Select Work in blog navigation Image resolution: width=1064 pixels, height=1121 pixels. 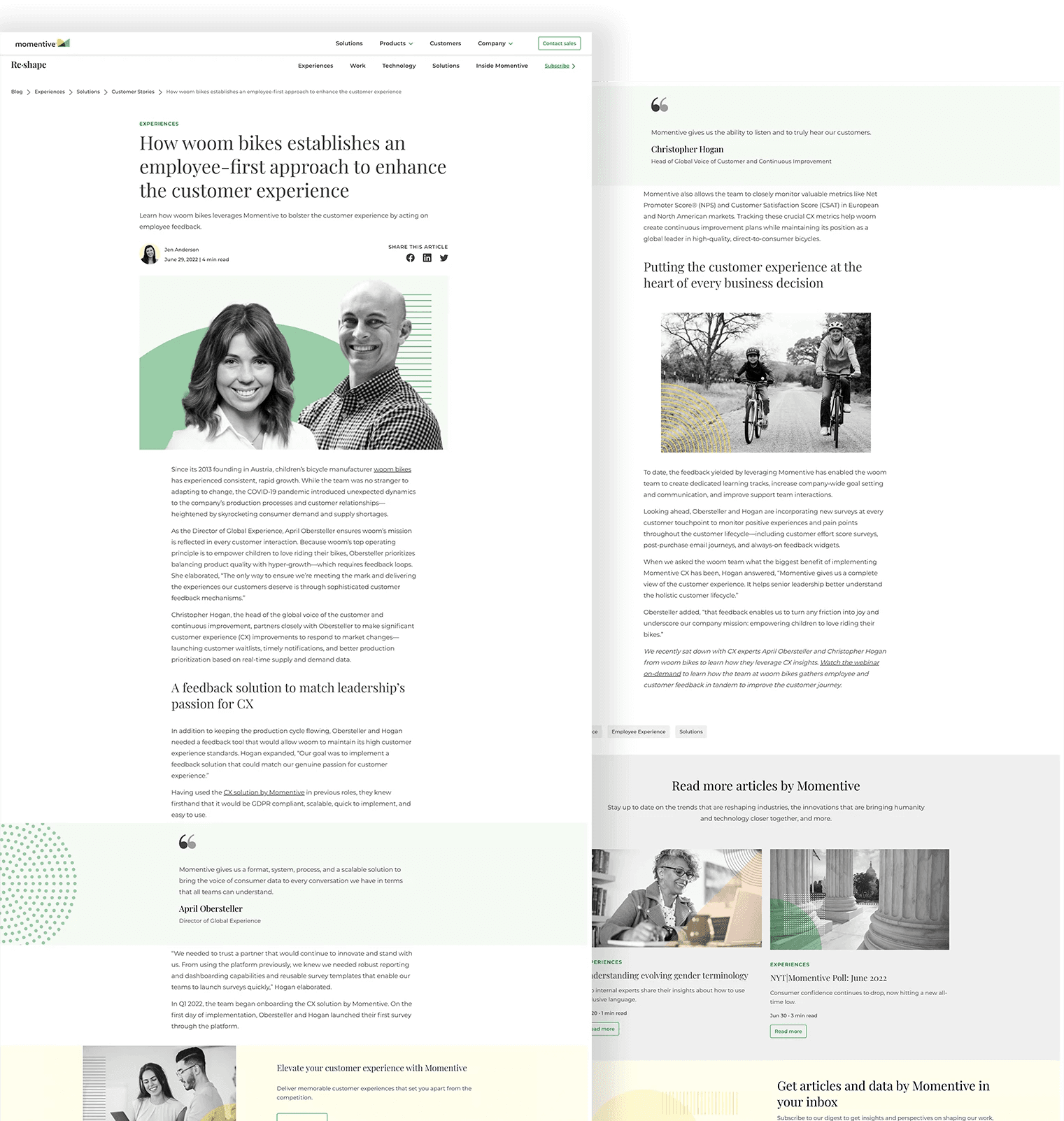tap(357, 66)
